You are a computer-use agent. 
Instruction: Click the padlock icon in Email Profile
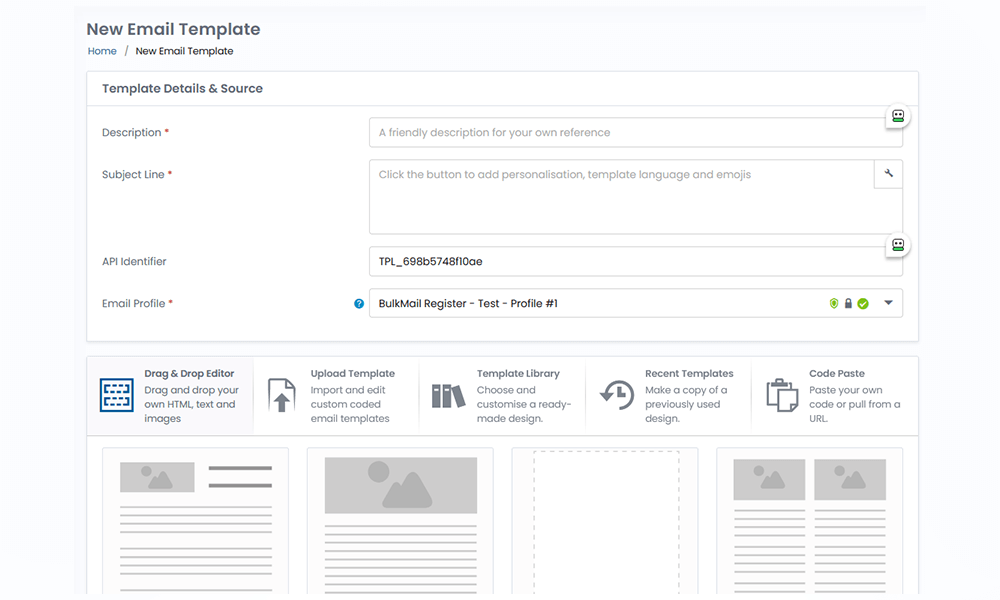click(x=848, y=304)
